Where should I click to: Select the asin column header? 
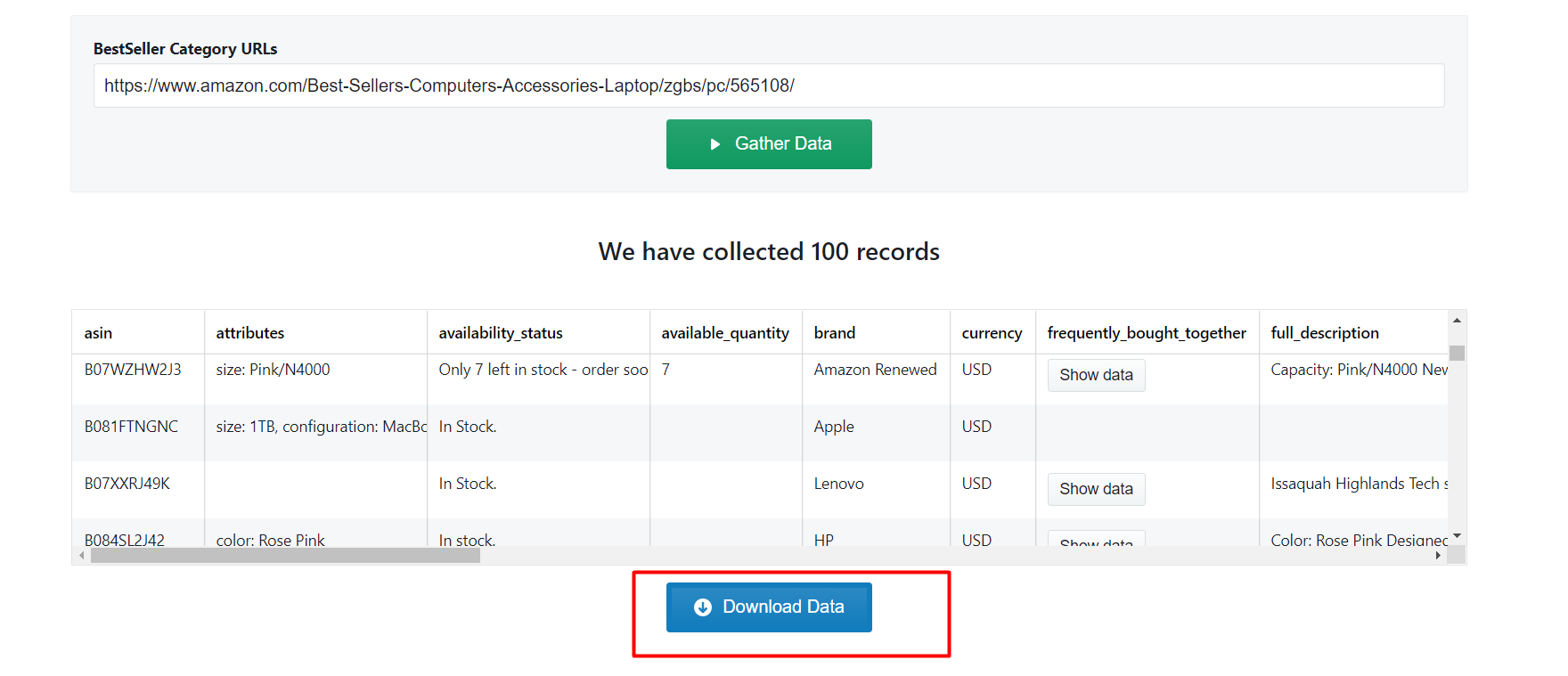point(98,333)
